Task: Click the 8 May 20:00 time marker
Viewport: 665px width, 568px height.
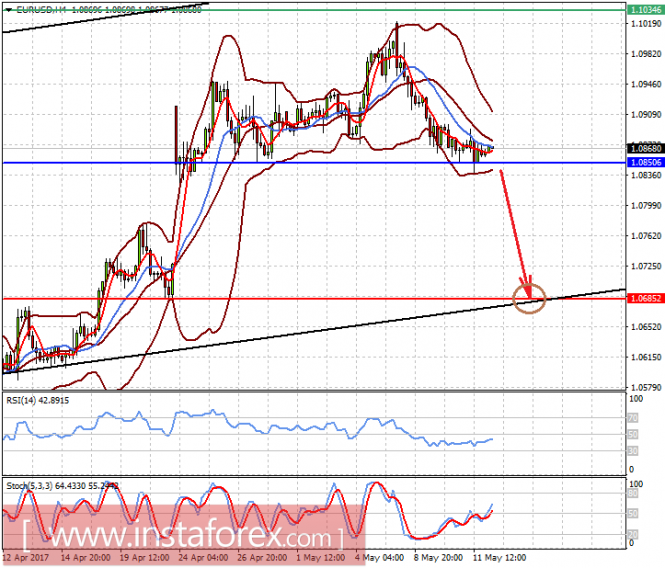Action: (439, 558)
